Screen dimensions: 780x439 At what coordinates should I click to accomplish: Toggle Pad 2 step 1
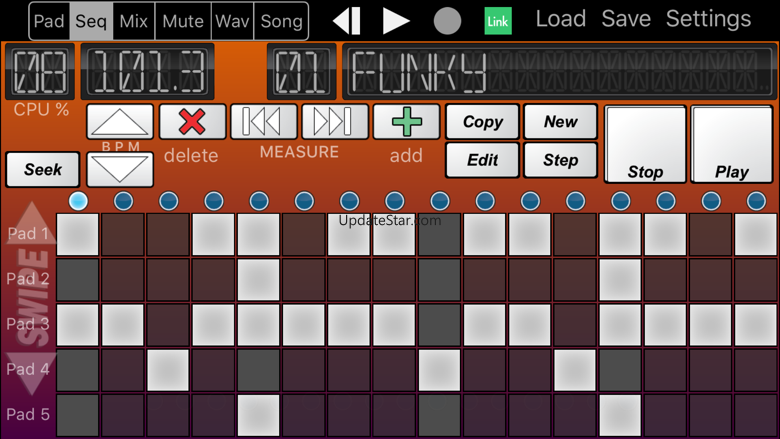coord(78,280)
